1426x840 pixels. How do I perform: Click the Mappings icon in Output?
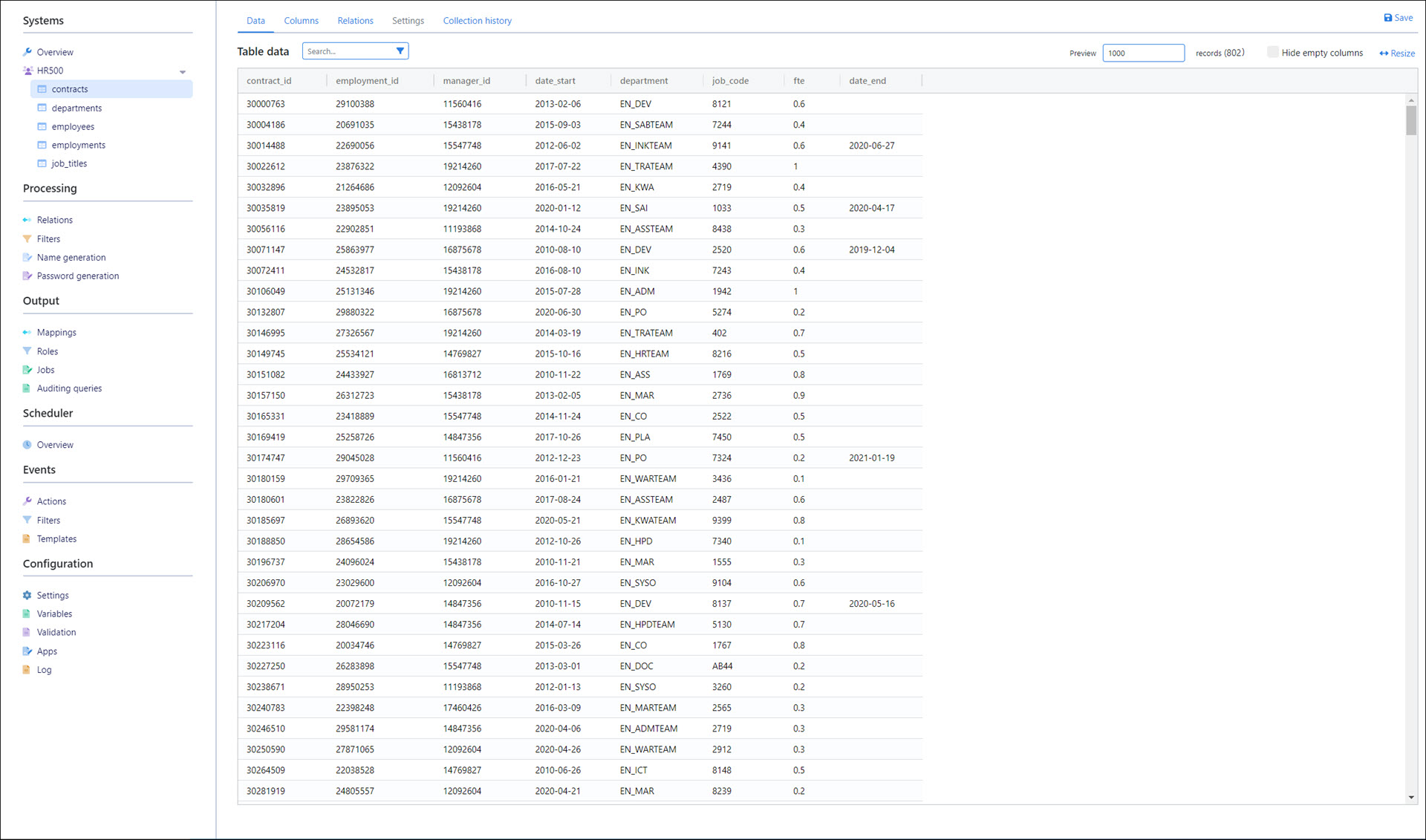(27, 333)
